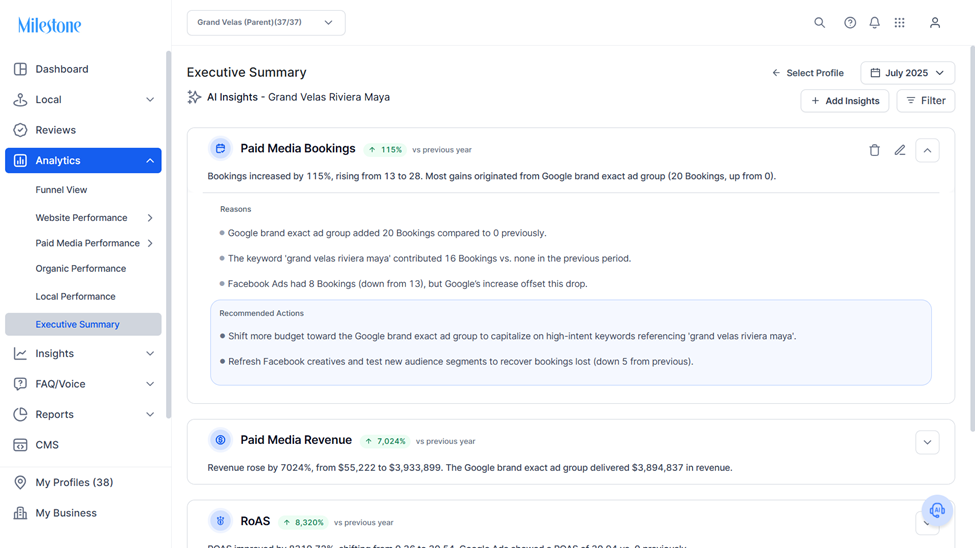Delete the Paid Media Bookings insight

(x=874, y=150)
